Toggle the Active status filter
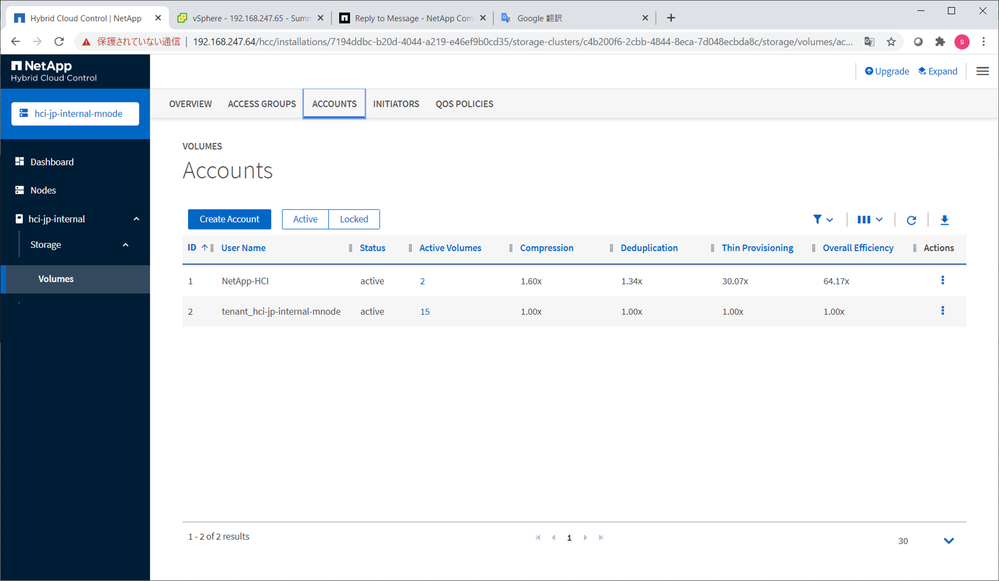999x581 pixels. pos(305,219)
